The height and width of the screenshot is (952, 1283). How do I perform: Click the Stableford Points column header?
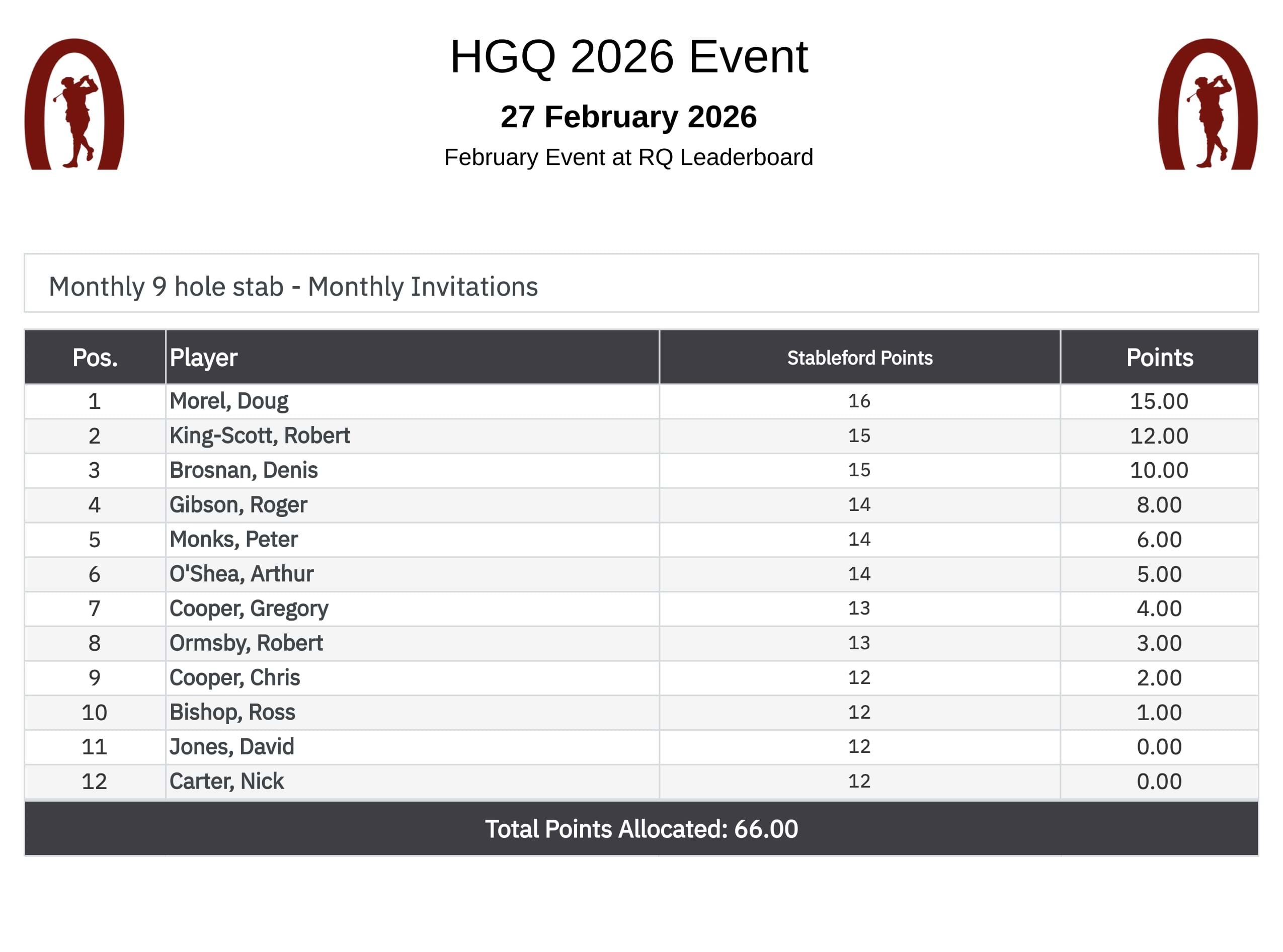(x=859, y=358)
